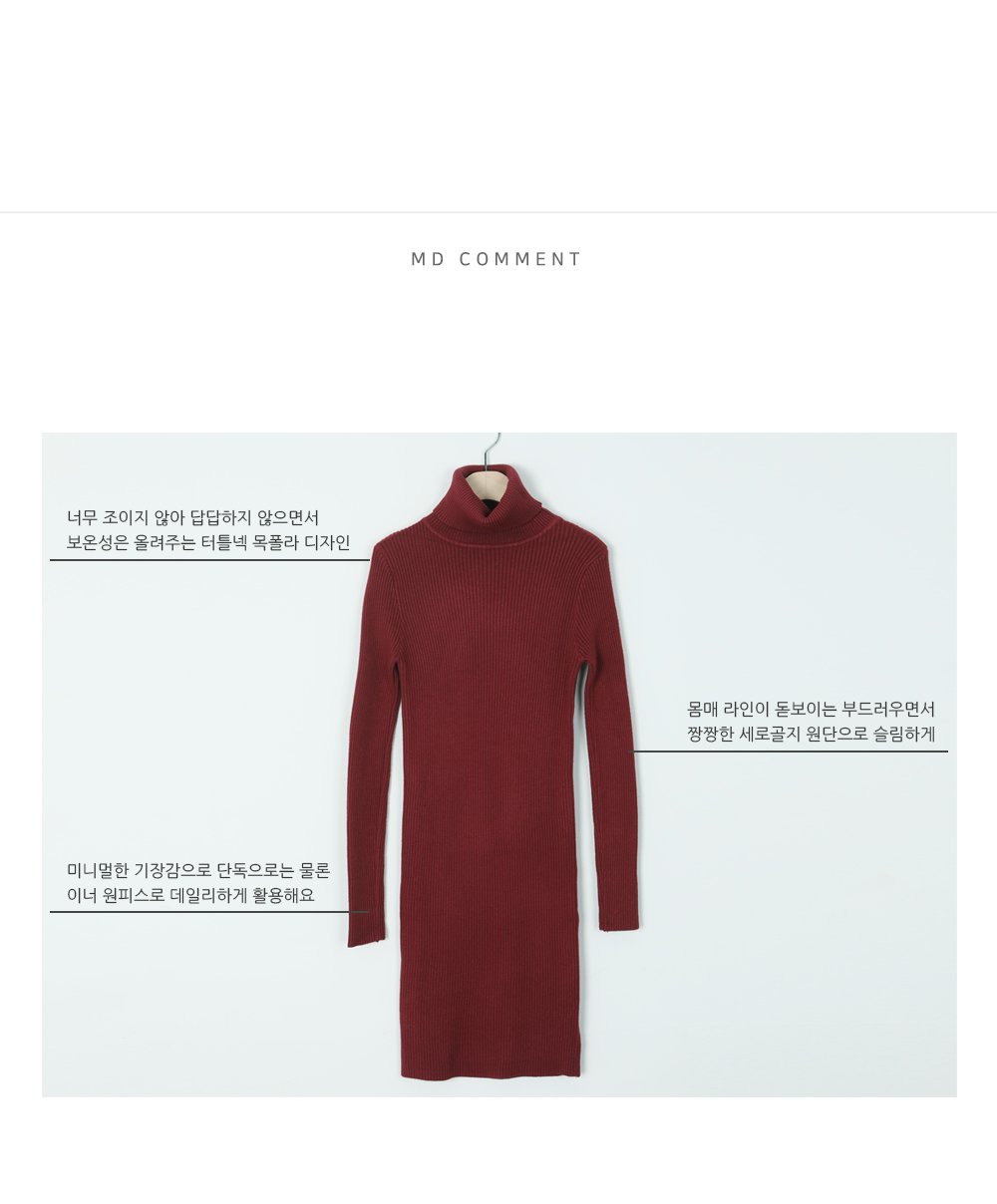Click the horizontal divider above MD COMMENT

[x=498, y=212]
